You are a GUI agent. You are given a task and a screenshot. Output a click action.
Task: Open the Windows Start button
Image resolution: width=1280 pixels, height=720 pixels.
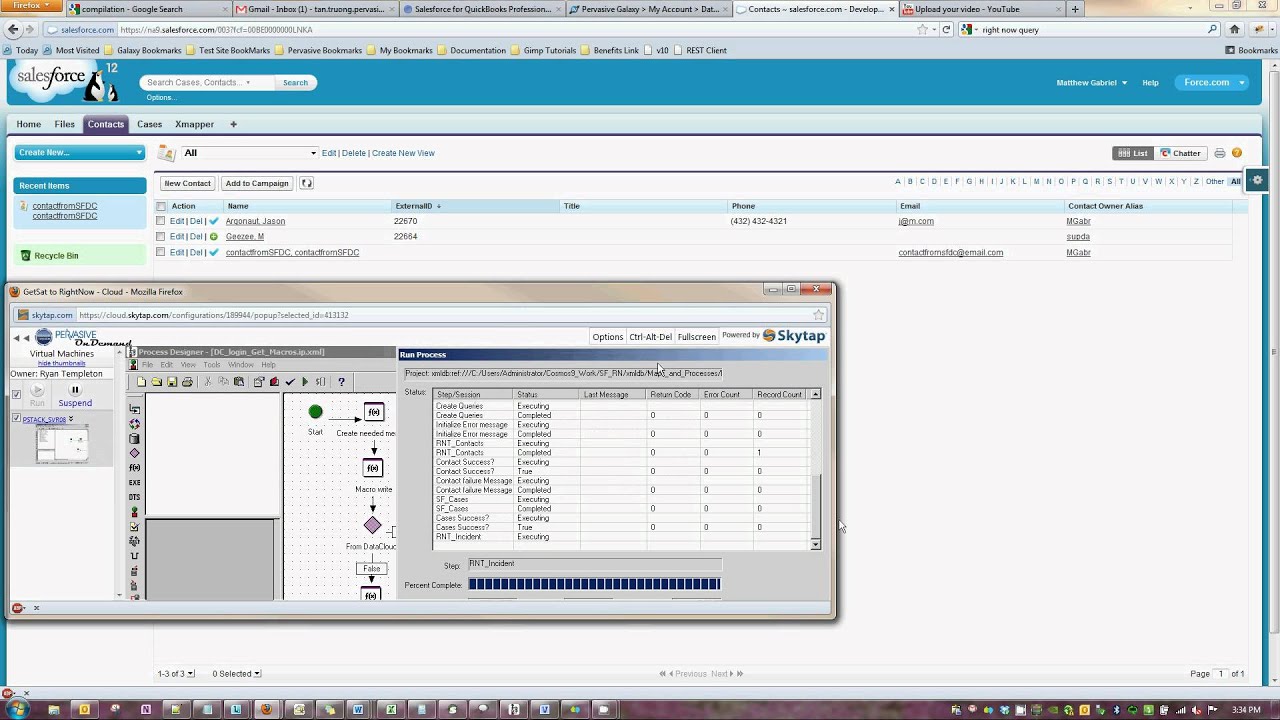[x=19, y=709]
